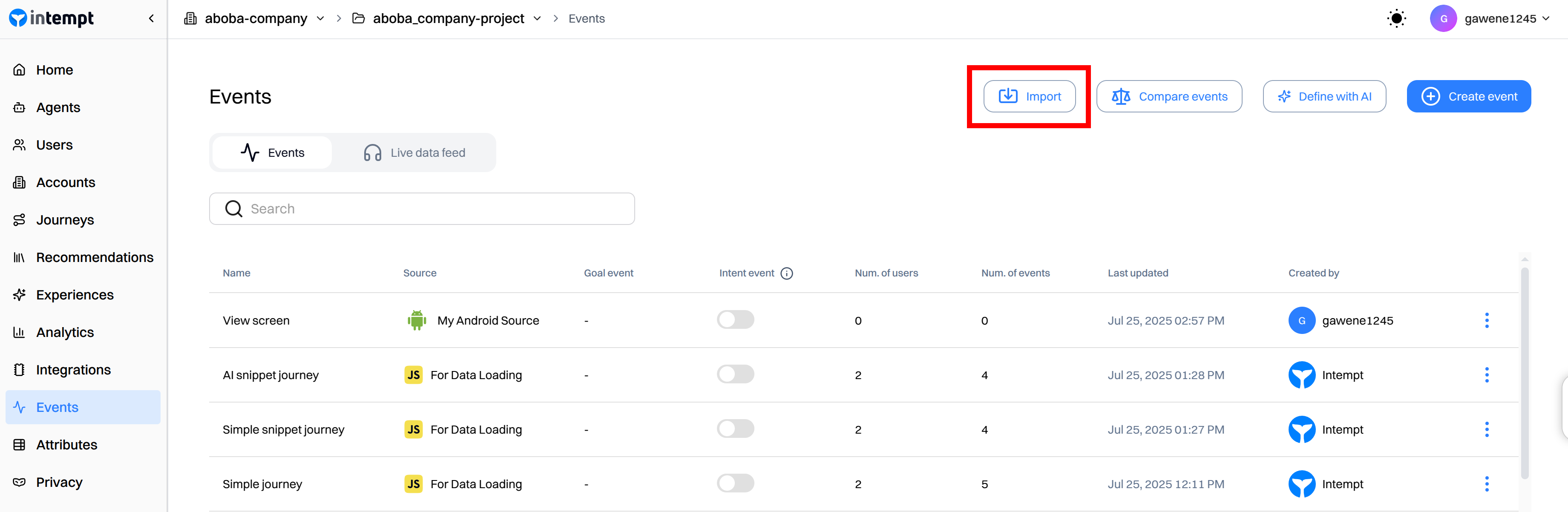1568x512 pixels.
Task: Click the Intempt logo
Action: [x=52, y=19]
